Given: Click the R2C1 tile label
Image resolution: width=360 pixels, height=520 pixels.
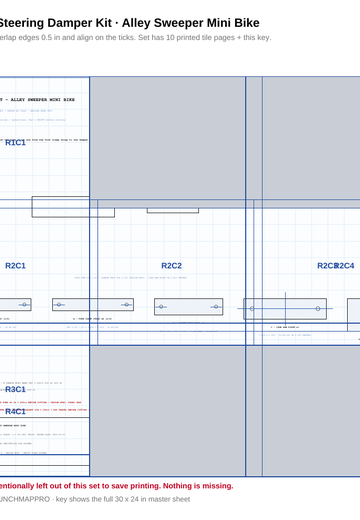Looking at the screenshot, I should click(15, 266).
